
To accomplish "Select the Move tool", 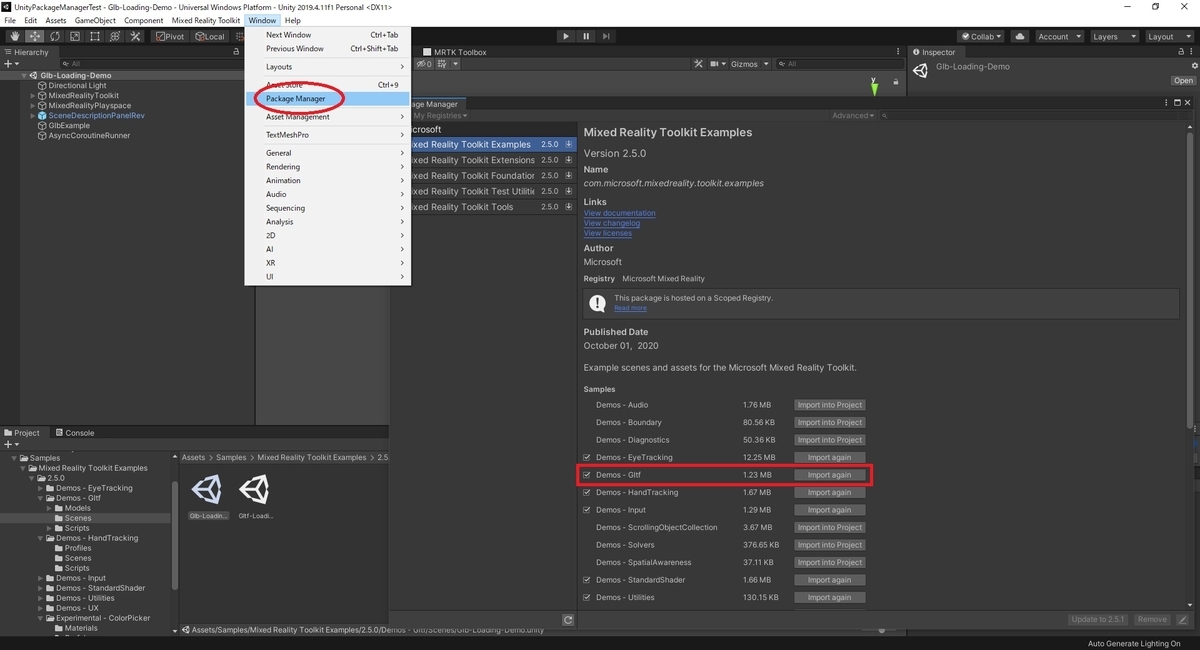I will click(x=34, y=36).
